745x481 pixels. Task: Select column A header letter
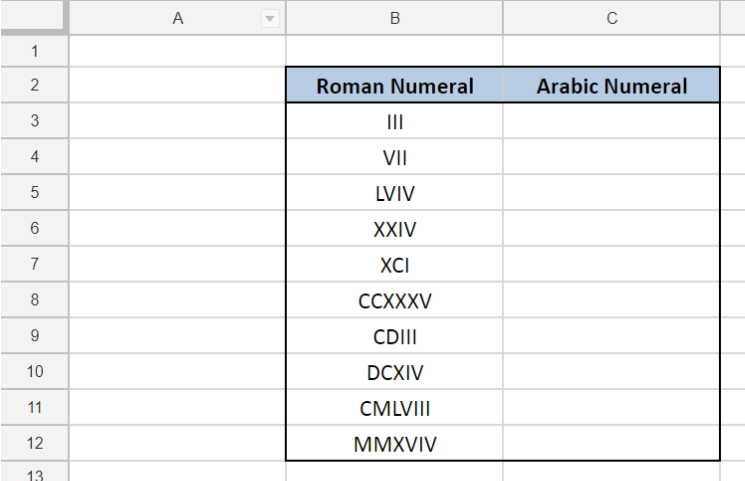click(x=178, y=19)
